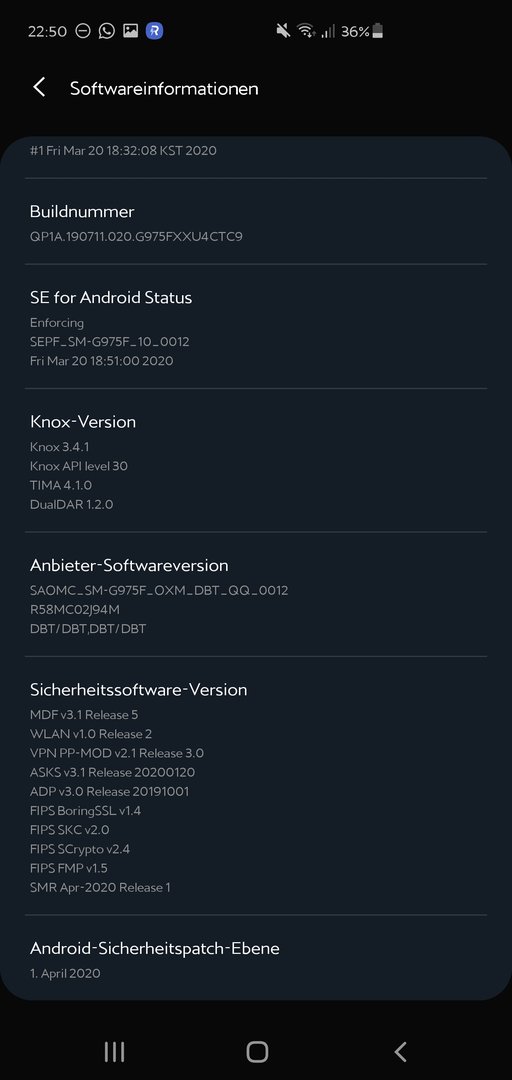The width and height of the screenshot is (512, 1080).
Task: Tap the Softwareinformationen page title
Action: click(x=164, y=88)
